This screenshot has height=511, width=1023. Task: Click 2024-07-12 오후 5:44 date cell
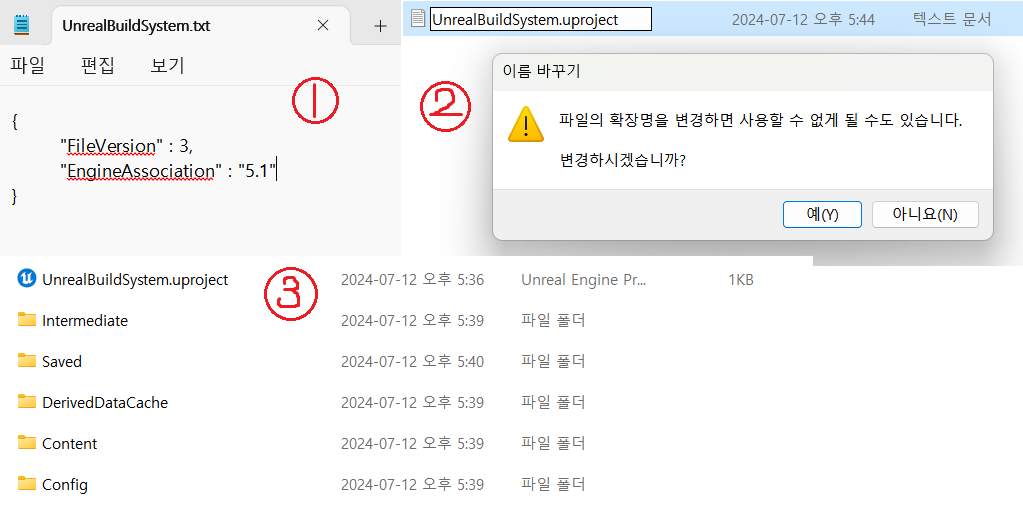802,20
